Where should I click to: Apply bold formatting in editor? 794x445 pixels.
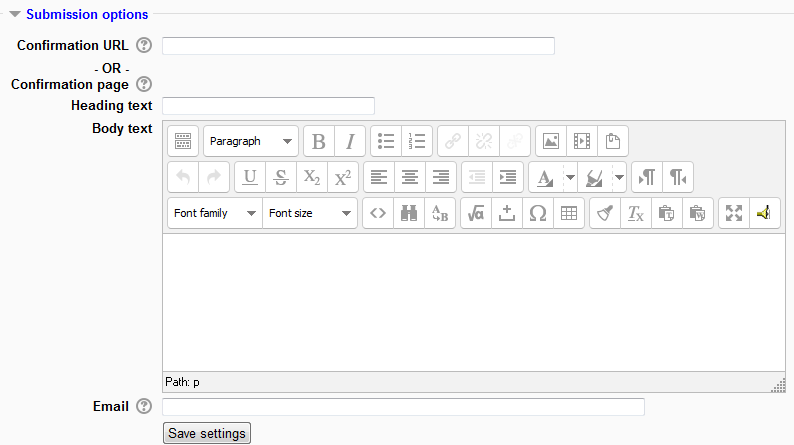coord(319,141)
